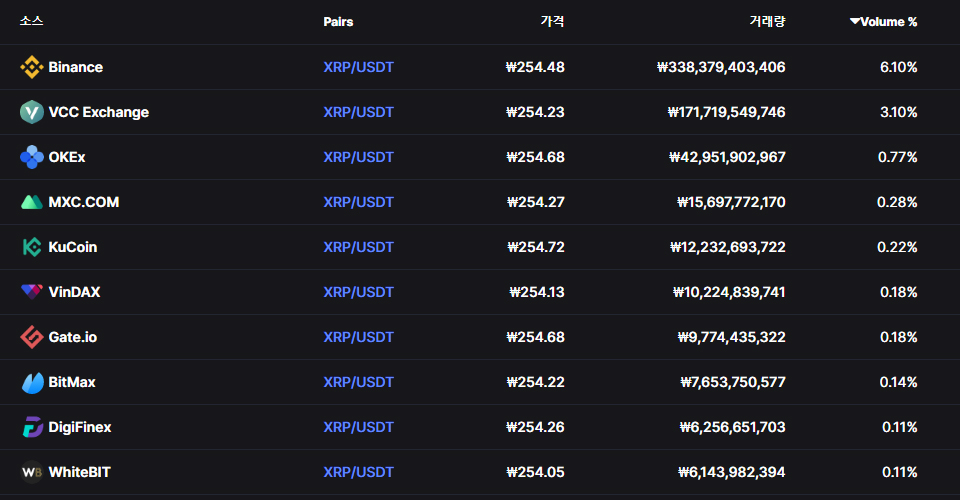The image size is (960, 500).
Task: Open the DigiFinex exchange name
Action: point(80,427)
